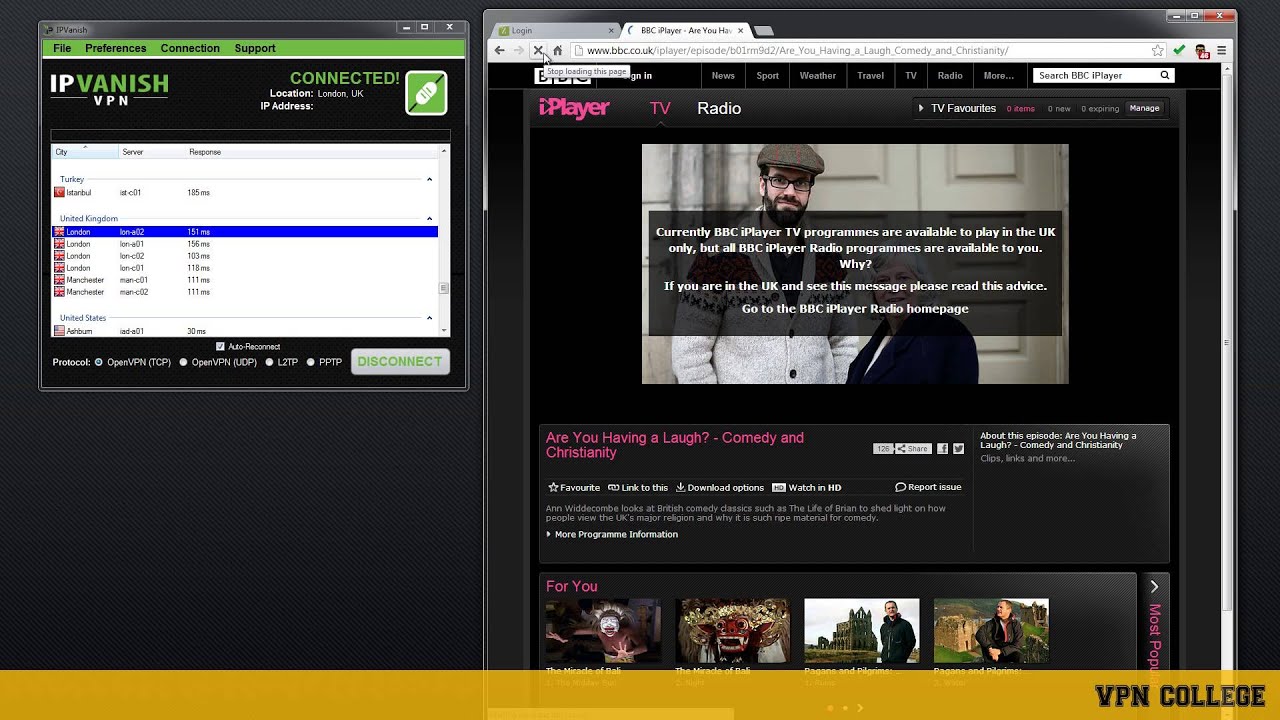Select OpenVPN (TCP) protocol
Viewport: 1280px width, 720px height.
click(x=98, y=362)
